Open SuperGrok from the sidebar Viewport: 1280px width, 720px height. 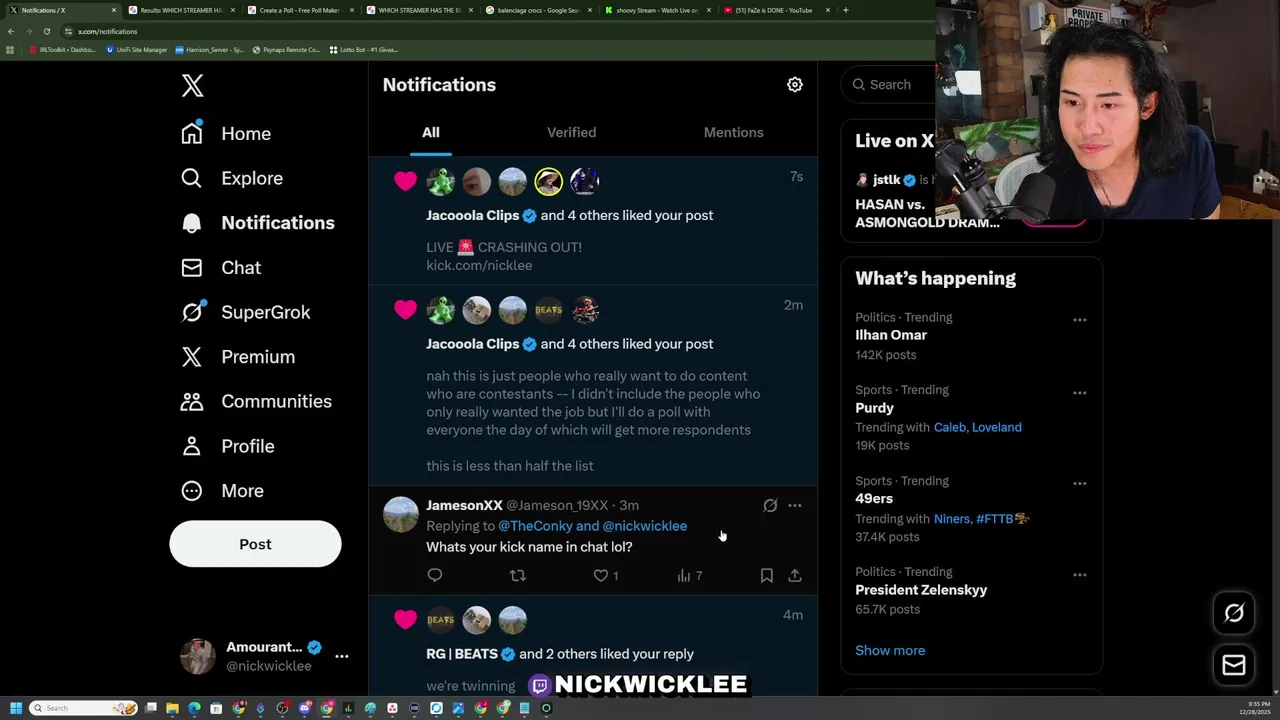click(246, 312)
